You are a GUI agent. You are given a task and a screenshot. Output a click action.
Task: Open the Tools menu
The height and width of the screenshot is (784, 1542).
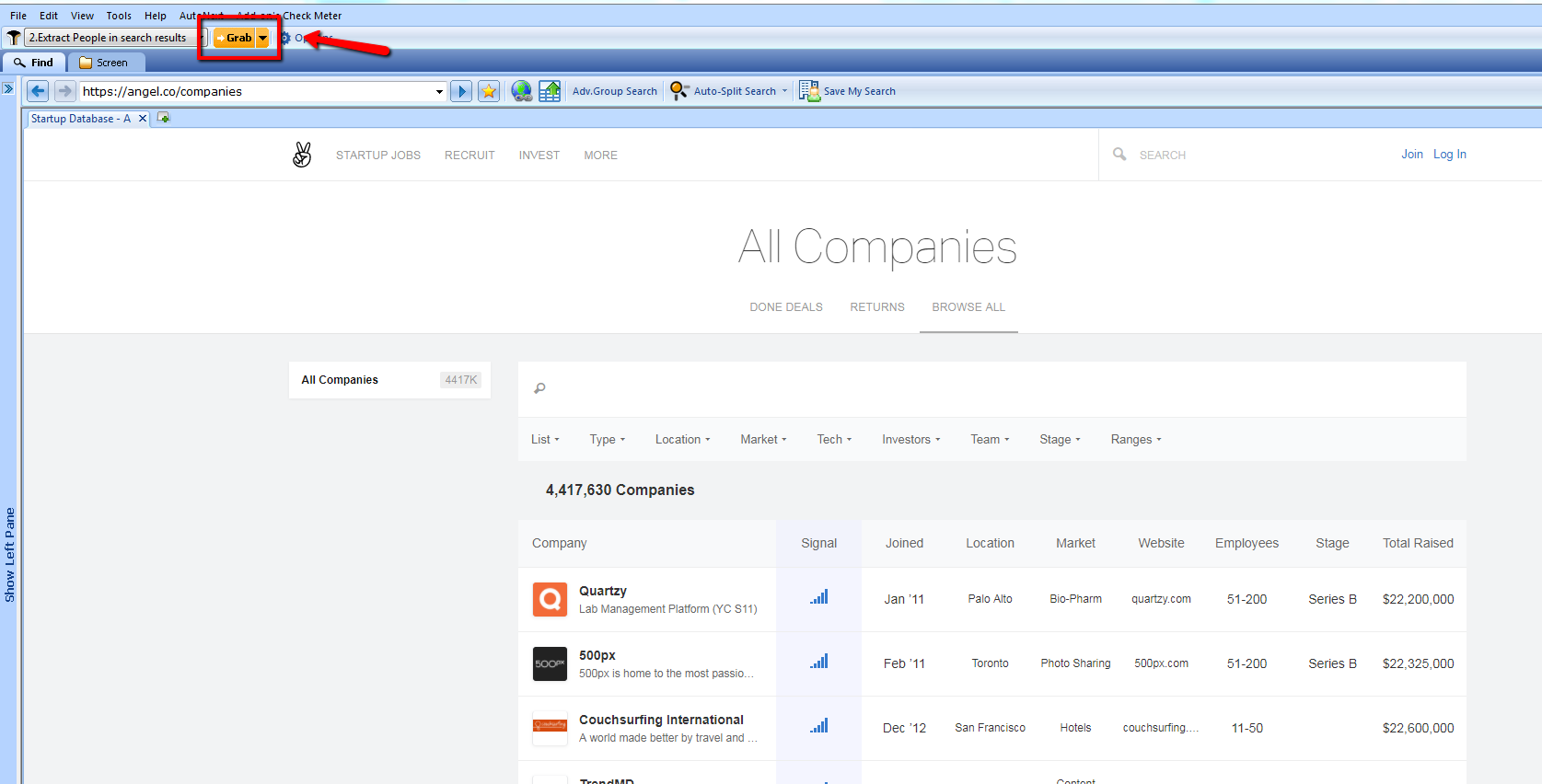(x=119, y=16)
